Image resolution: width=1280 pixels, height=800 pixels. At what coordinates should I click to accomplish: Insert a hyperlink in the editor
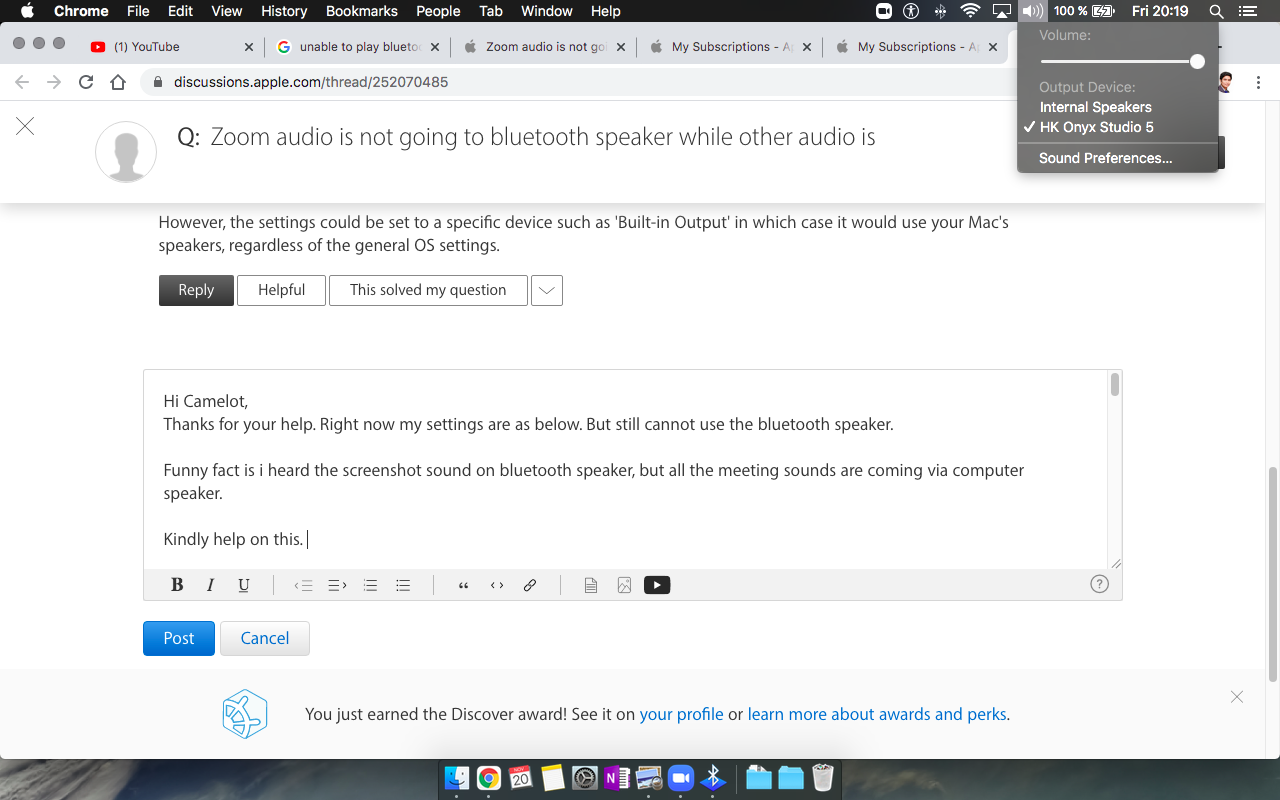530,585
